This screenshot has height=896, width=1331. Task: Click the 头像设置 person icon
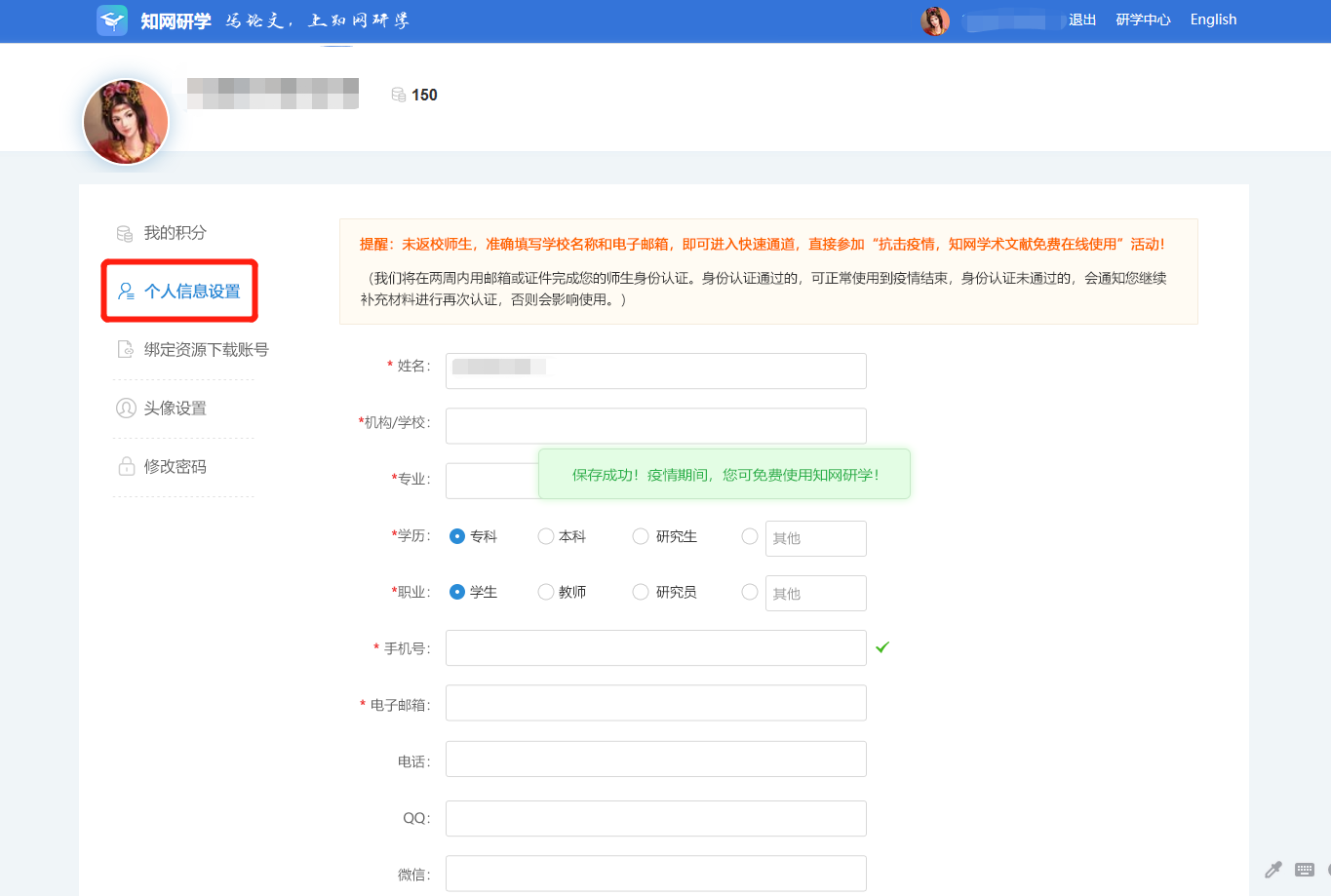pyautogui.click(x=126, y=409)
